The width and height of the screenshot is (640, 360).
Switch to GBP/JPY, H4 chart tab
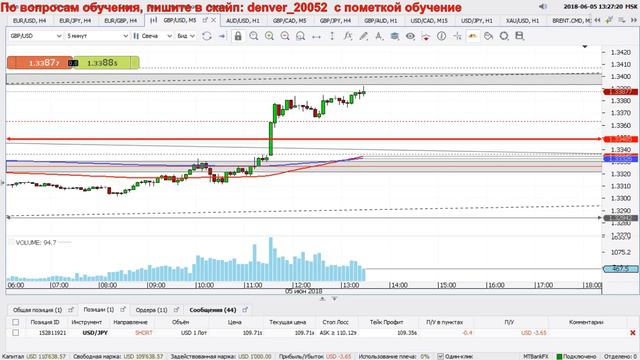335,20
